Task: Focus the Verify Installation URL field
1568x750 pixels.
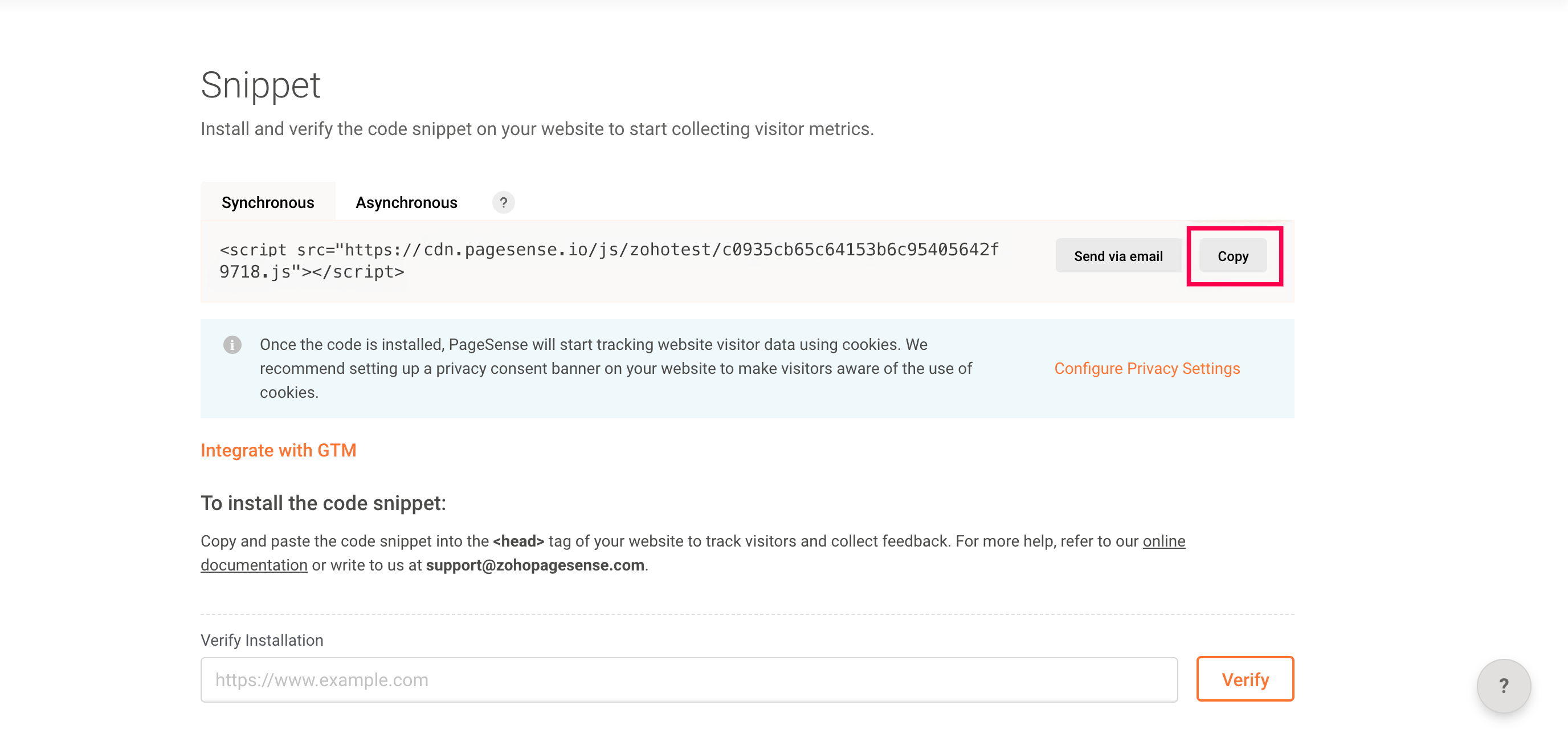Action: (x=689, y=680)
